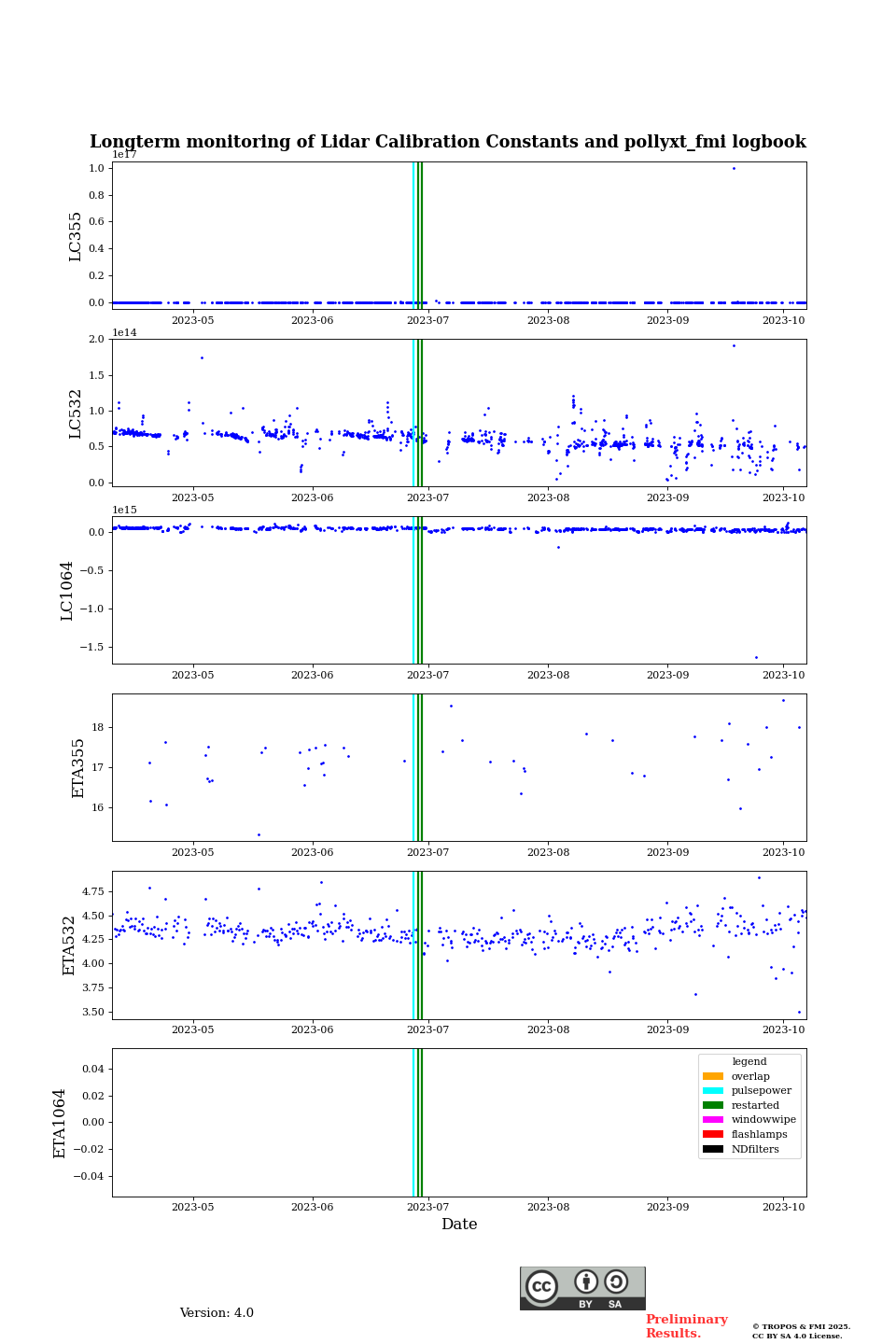The image size is (896, 1344).
Task: Click the magenta windowwipe legend swatch
Action: 713,1120
